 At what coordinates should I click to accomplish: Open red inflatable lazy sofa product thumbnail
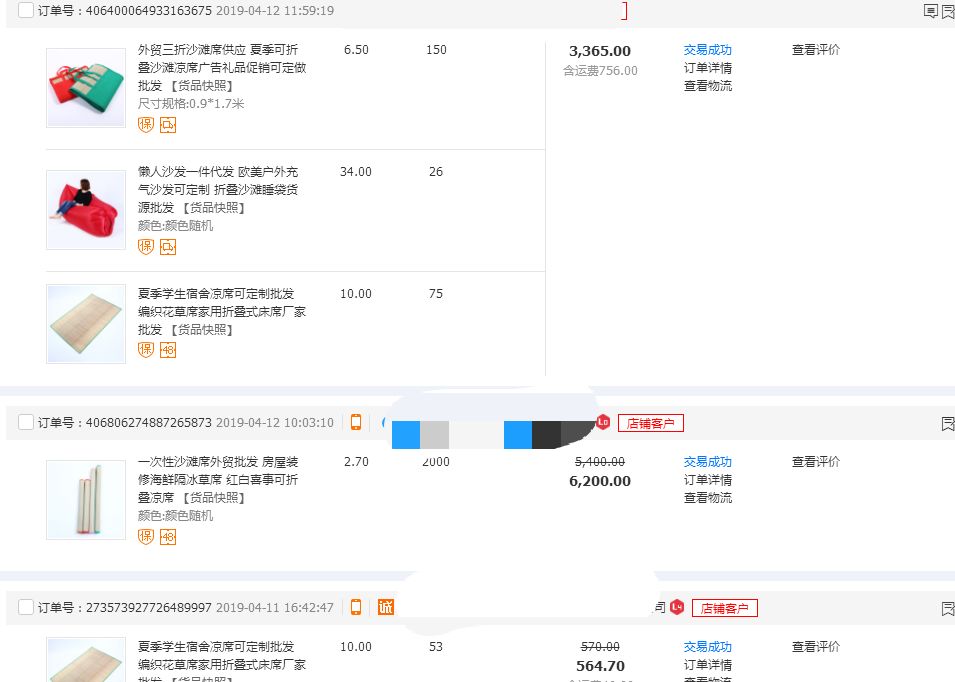86,209
